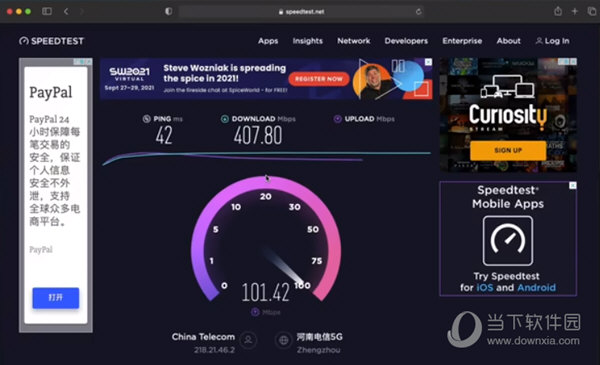Click the SW2021 Virtual logo
The width and height of the screenshot is (600, 365).
coord(129,74)
